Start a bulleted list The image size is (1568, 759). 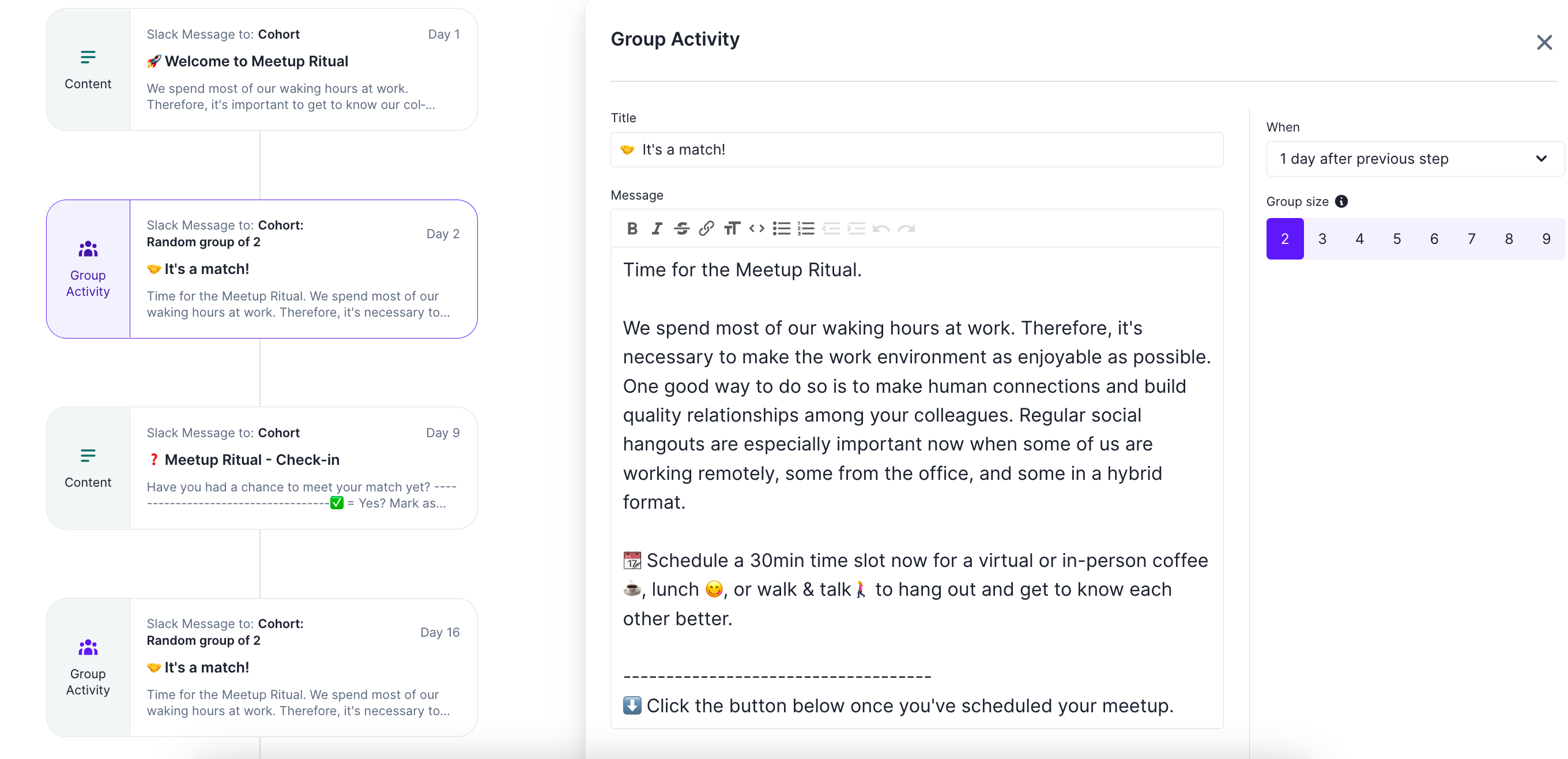782,228
